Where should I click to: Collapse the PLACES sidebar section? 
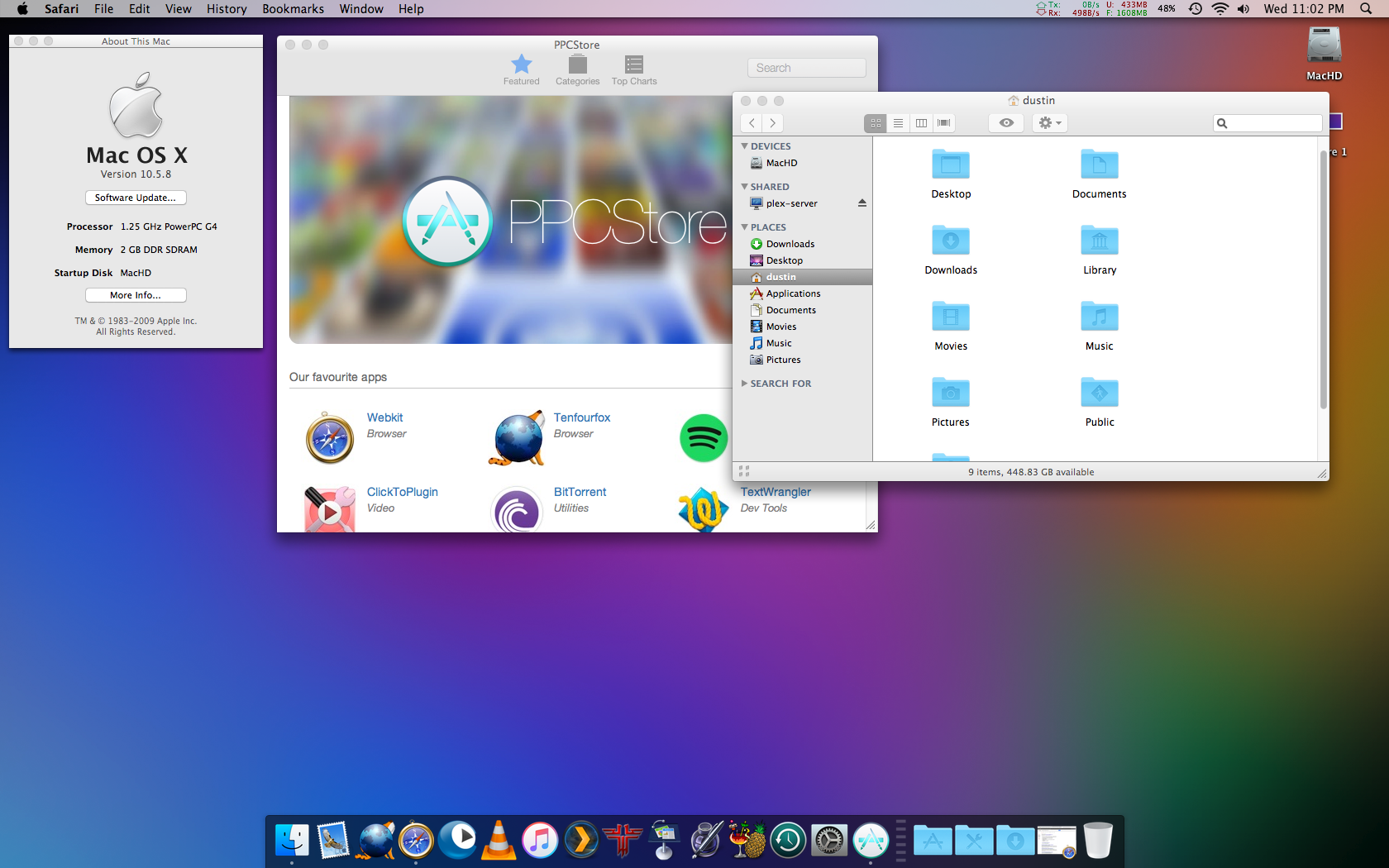pyautogui.click(x=744, y=227)
